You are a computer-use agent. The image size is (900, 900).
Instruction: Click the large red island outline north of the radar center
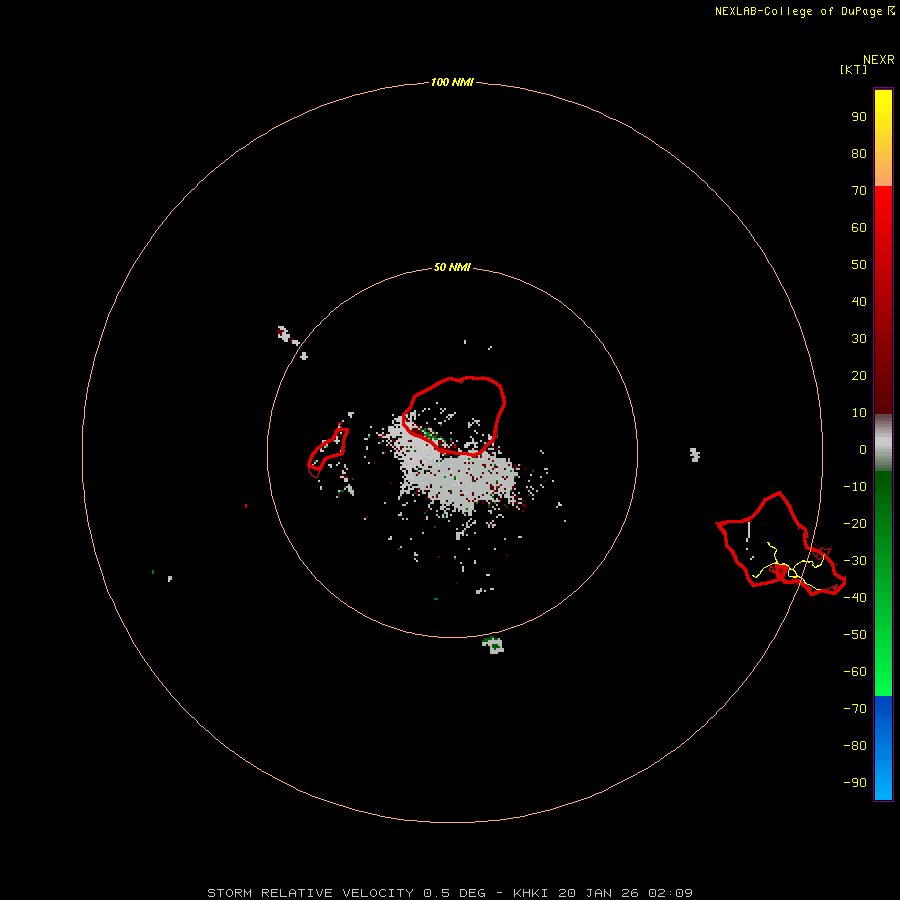tap(453, 416)
